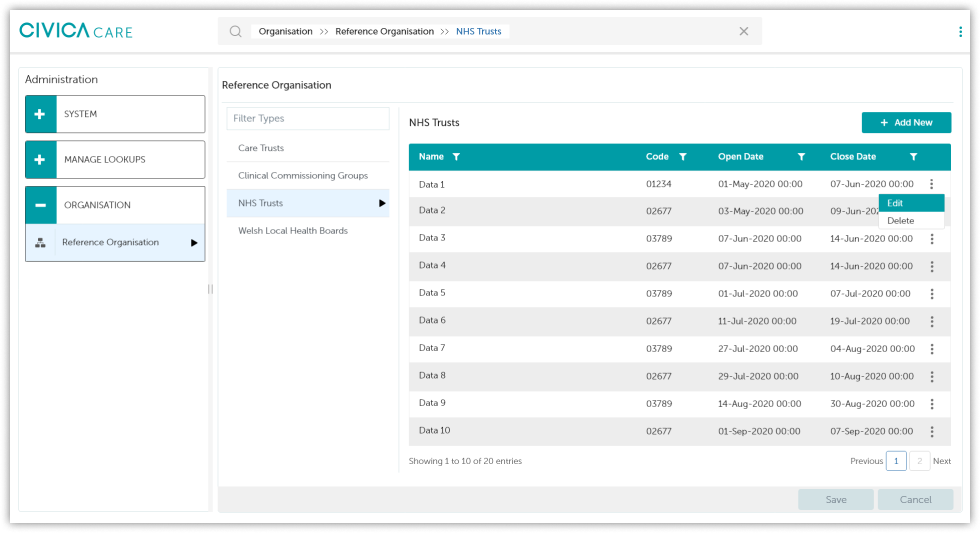Select Reference Organisation in the sidebar
This screenshot has width=980, height=533.
coord(115,242)
